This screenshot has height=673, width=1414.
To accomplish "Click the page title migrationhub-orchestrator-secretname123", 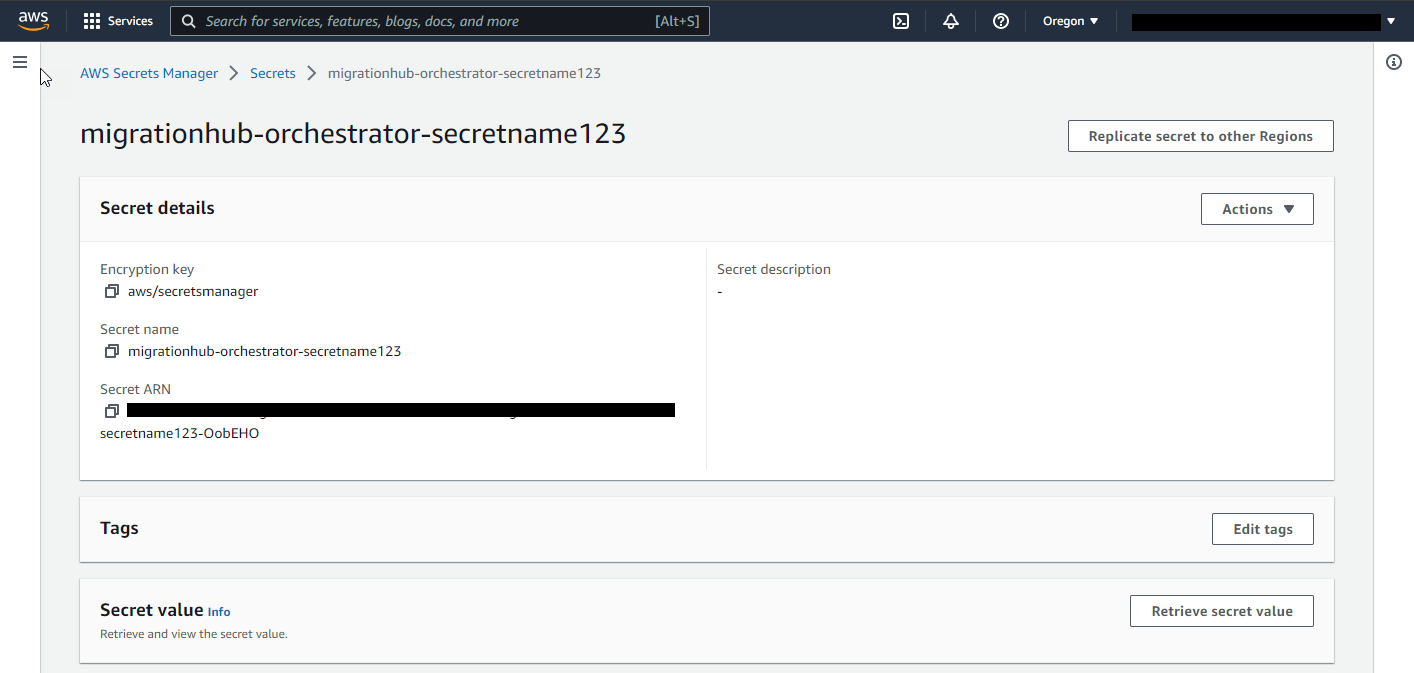I will (353, 134).
